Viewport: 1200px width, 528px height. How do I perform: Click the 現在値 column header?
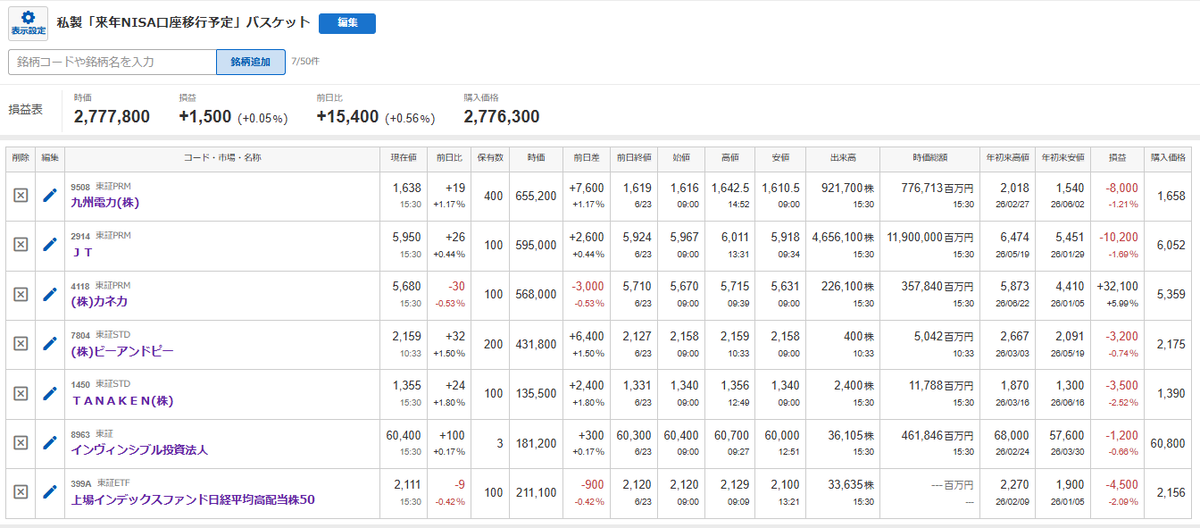404,158
